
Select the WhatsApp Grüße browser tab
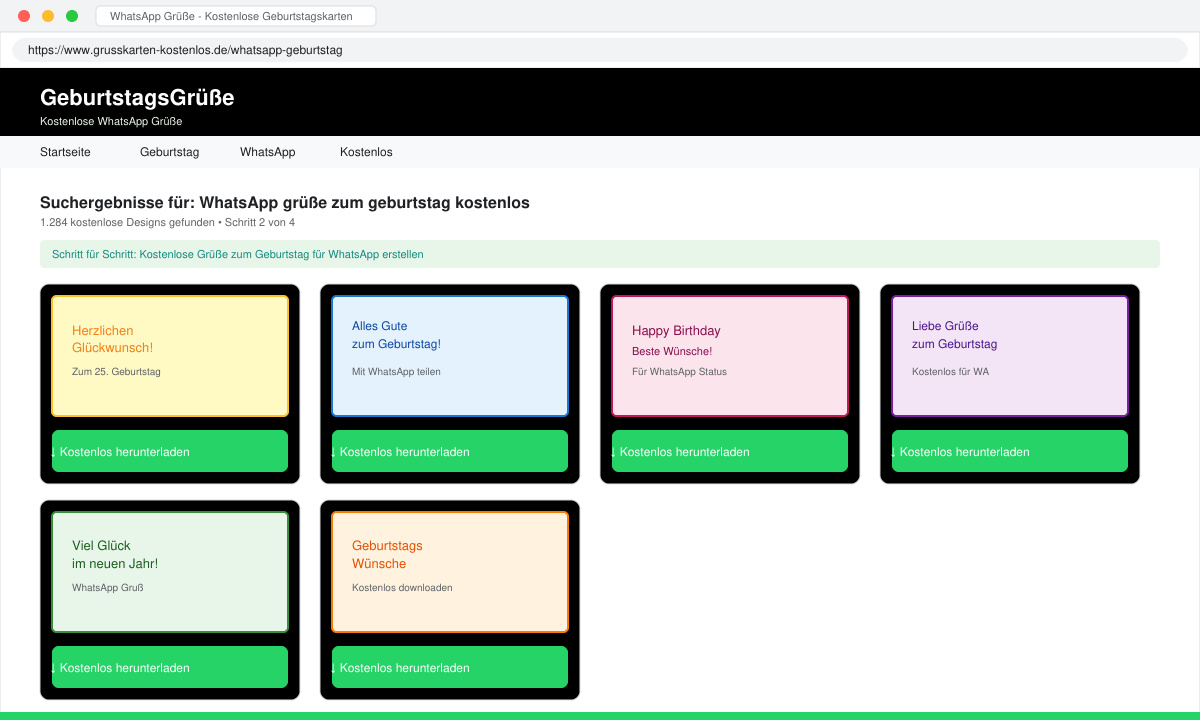(x=236, y=16)
